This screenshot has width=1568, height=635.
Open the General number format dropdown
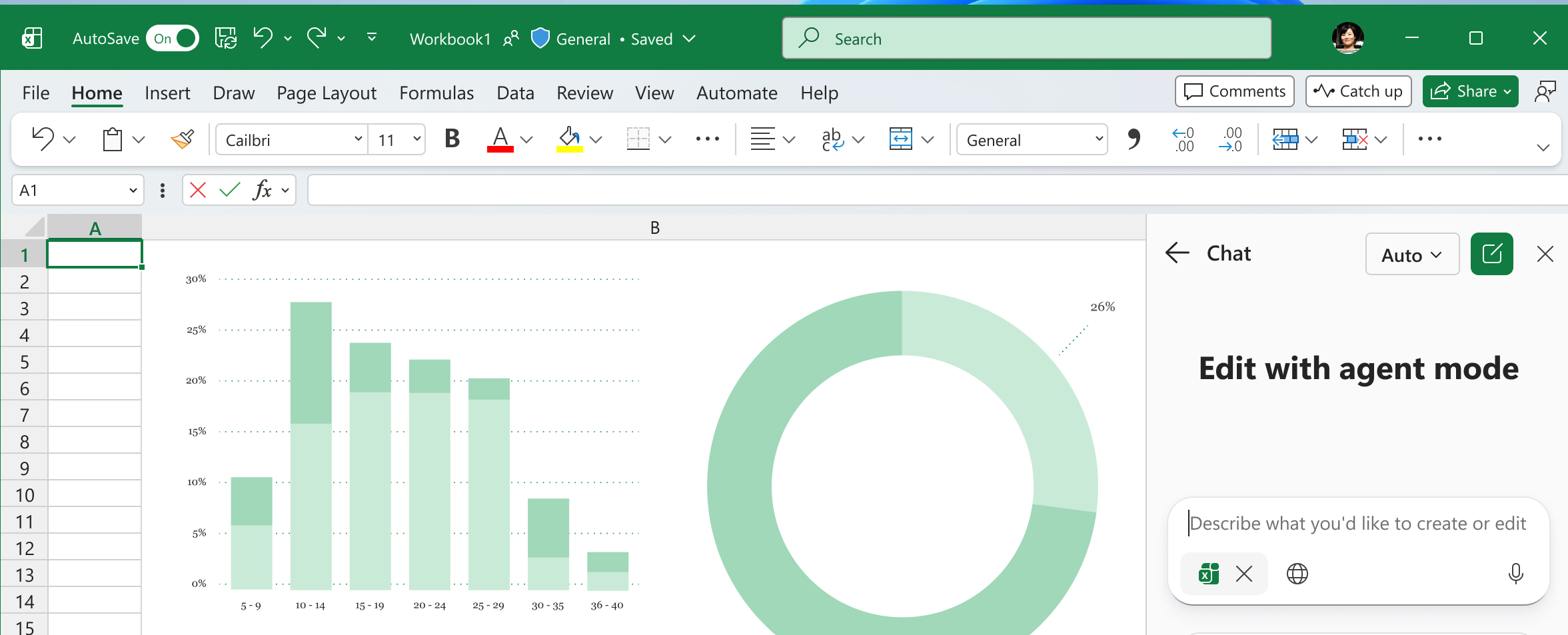click(x=1032, y=139)
